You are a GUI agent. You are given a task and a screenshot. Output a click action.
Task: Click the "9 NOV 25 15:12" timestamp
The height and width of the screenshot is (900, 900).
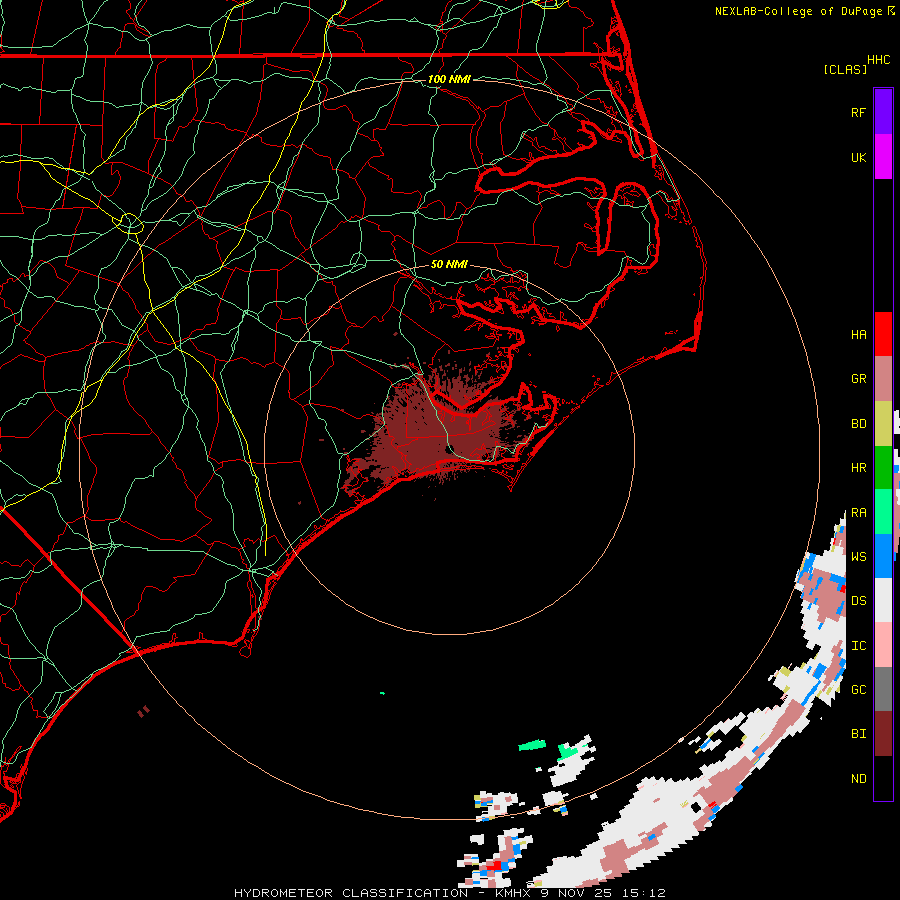pyautogui.click(x=603, y=893)
